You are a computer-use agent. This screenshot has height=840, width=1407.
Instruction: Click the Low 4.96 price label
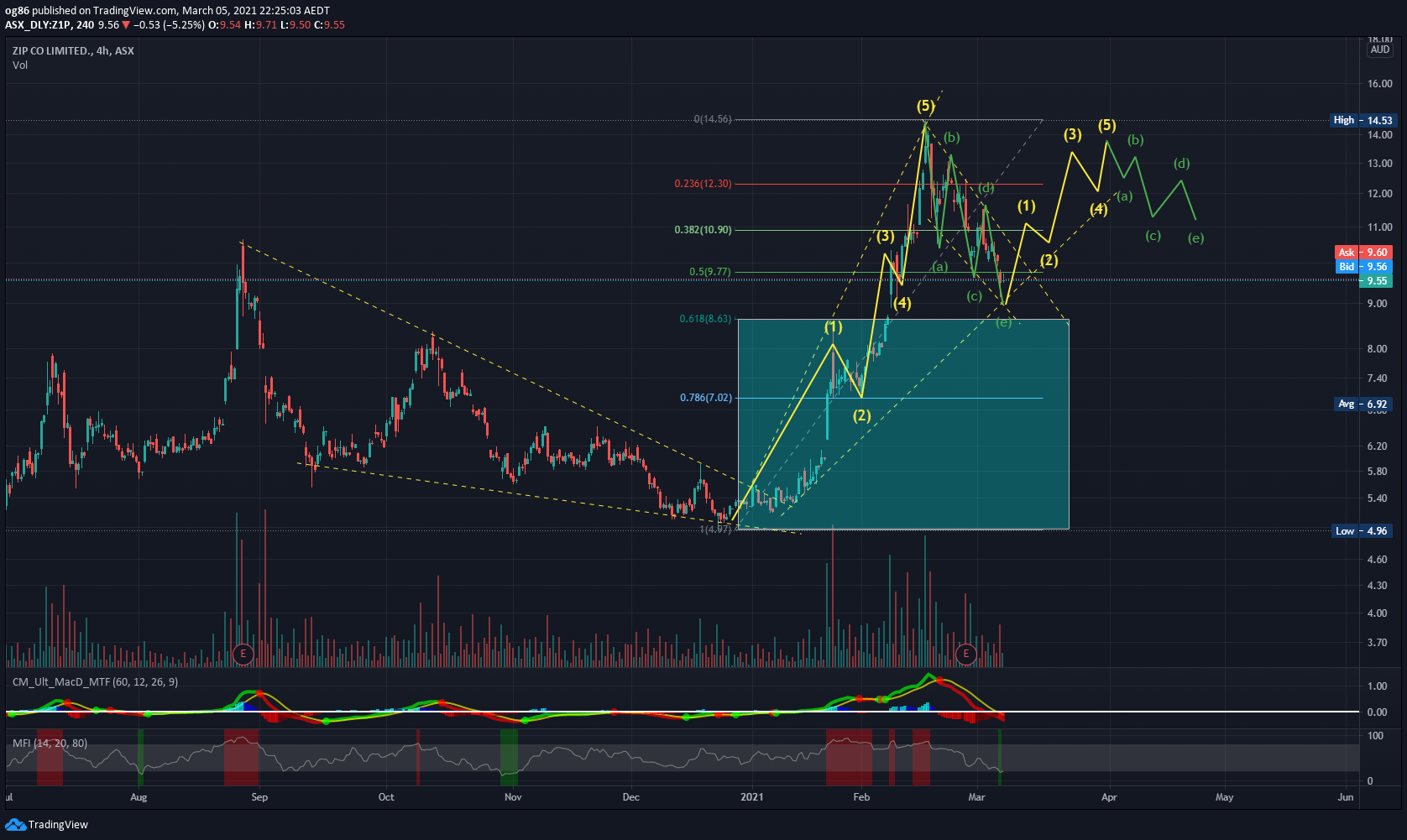tap(1363, 530)
